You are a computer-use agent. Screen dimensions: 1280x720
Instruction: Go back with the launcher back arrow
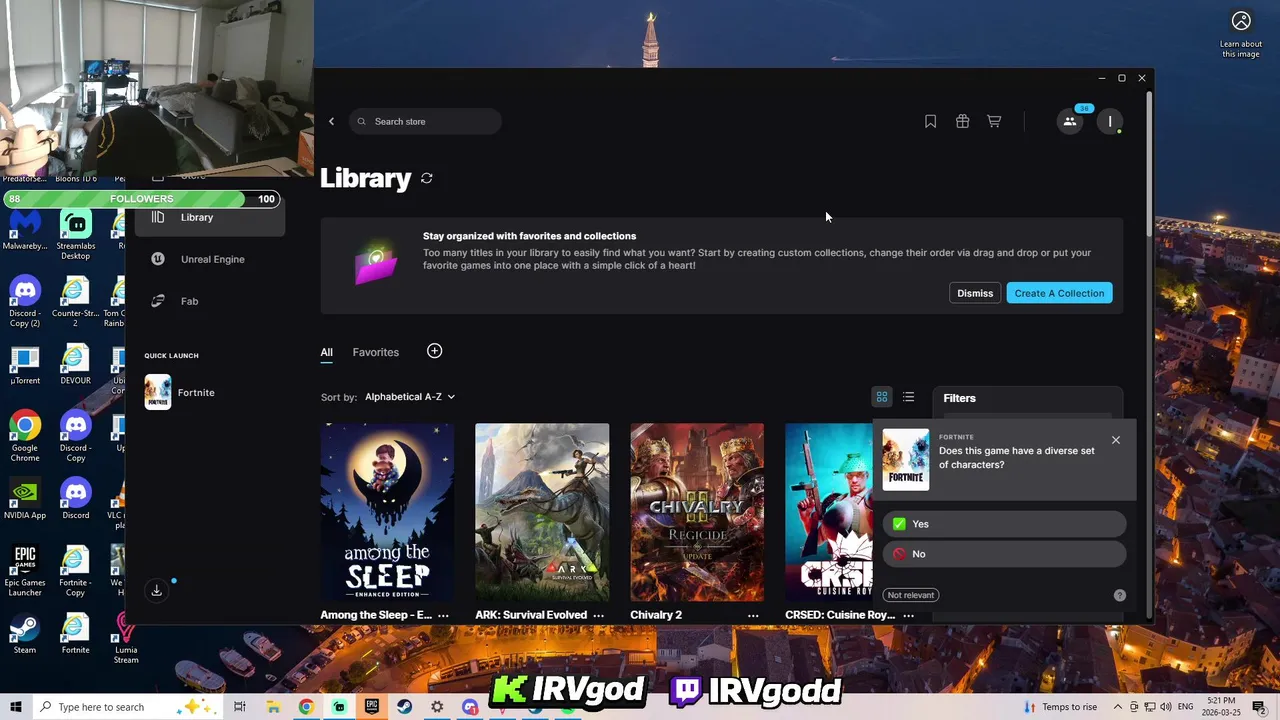tap(331, 121)
